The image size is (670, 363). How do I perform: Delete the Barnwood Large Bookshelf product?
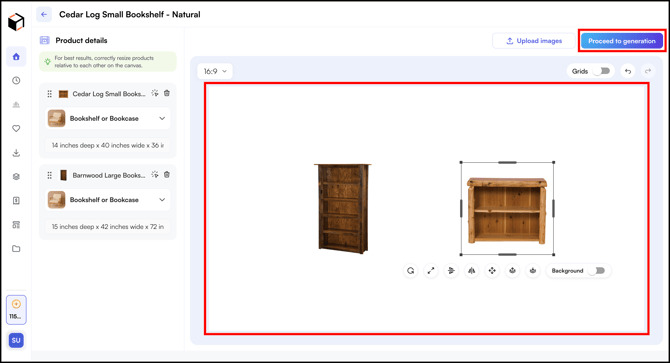[167, 174]
